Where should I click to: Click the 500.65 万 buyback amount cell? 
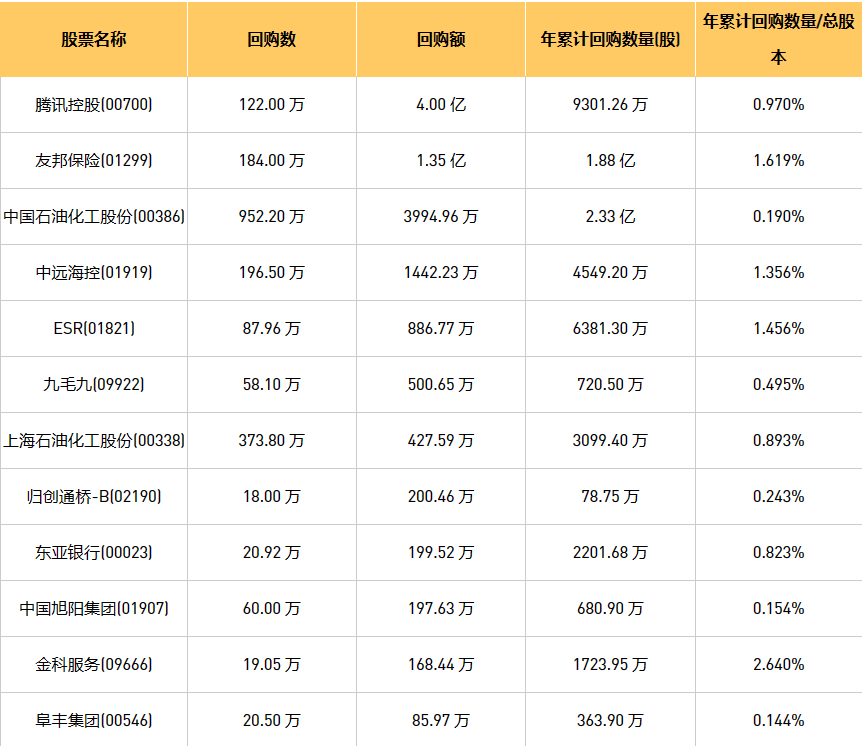coord(441,385)
